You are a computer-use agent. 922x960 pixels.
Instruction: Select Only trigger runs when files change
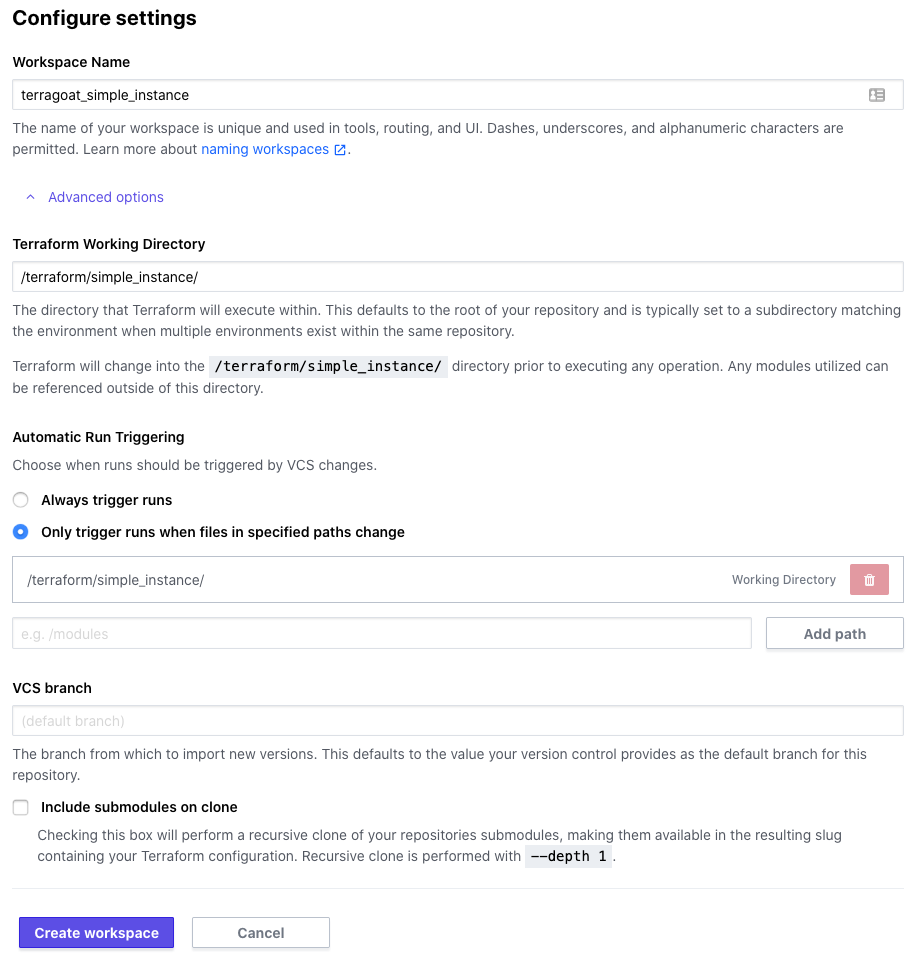tap(21, 532)
